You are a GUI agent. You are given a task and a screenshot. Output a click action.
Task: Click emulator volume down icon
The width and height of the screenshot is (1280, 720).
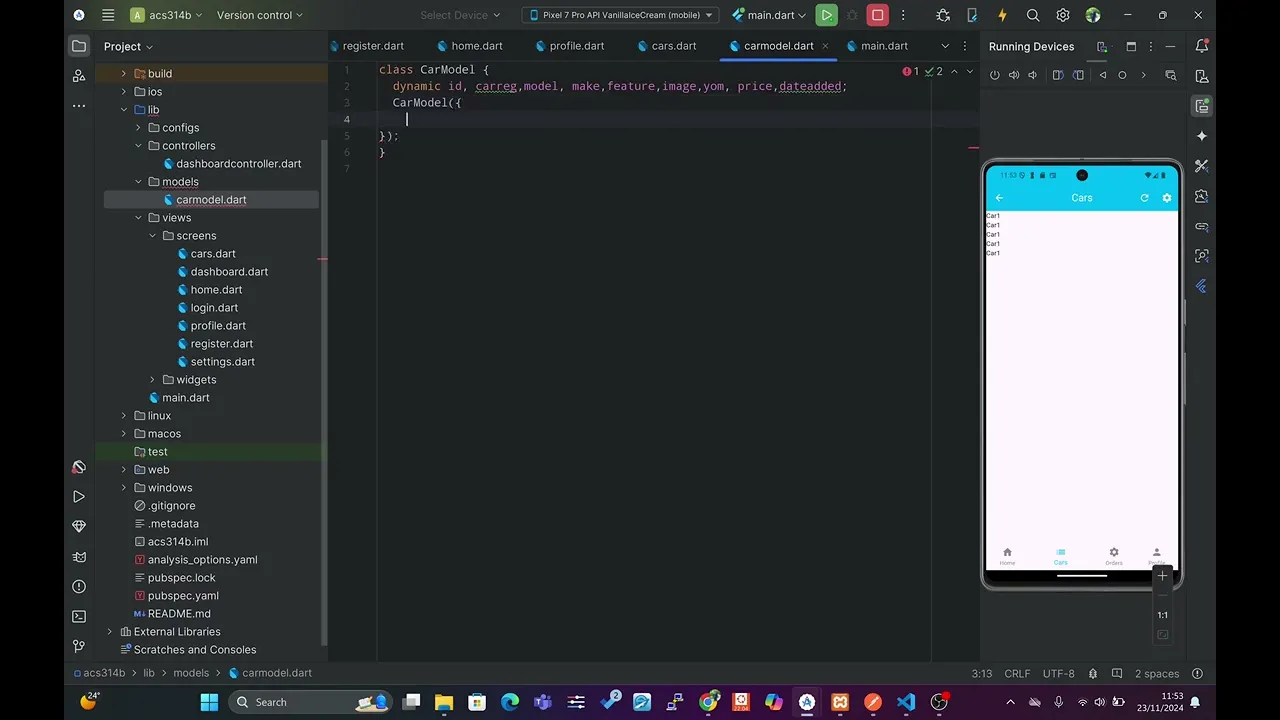[x=1033, y=75]
